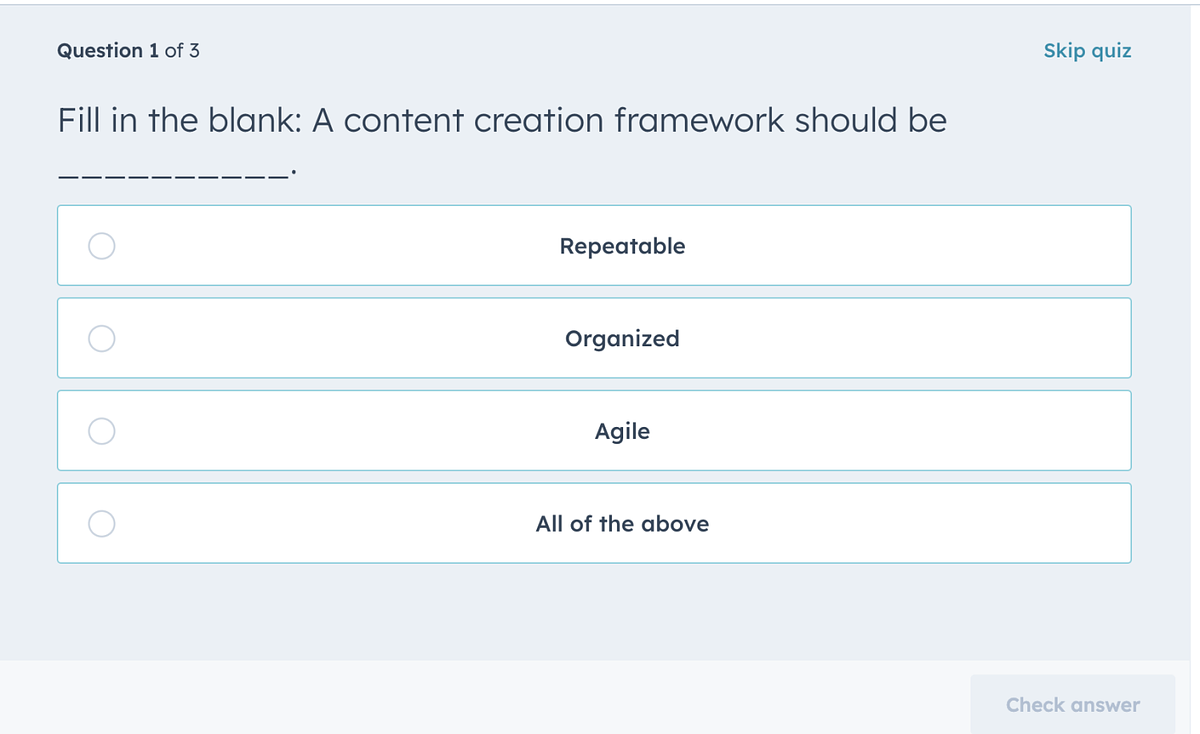This screenshot has width=1200, height=734.
Task: Click the 'Organized' answer label text
Action: [x=622, y=339]
